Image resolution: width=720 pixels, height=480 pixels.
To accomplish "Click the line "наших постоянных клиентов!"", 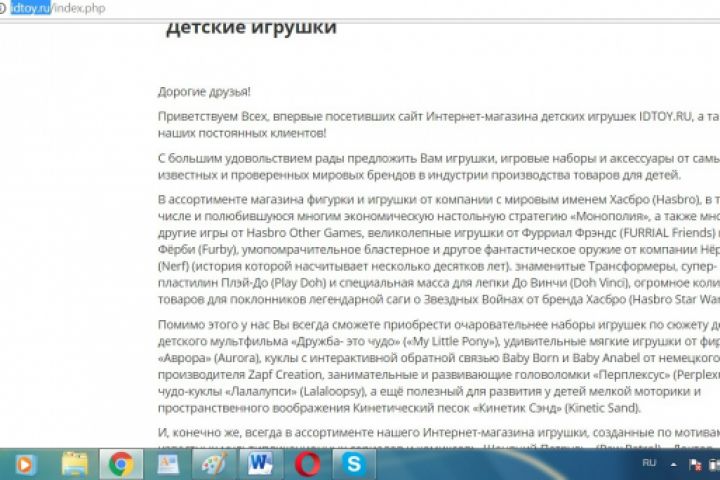I will pos(242,133).
